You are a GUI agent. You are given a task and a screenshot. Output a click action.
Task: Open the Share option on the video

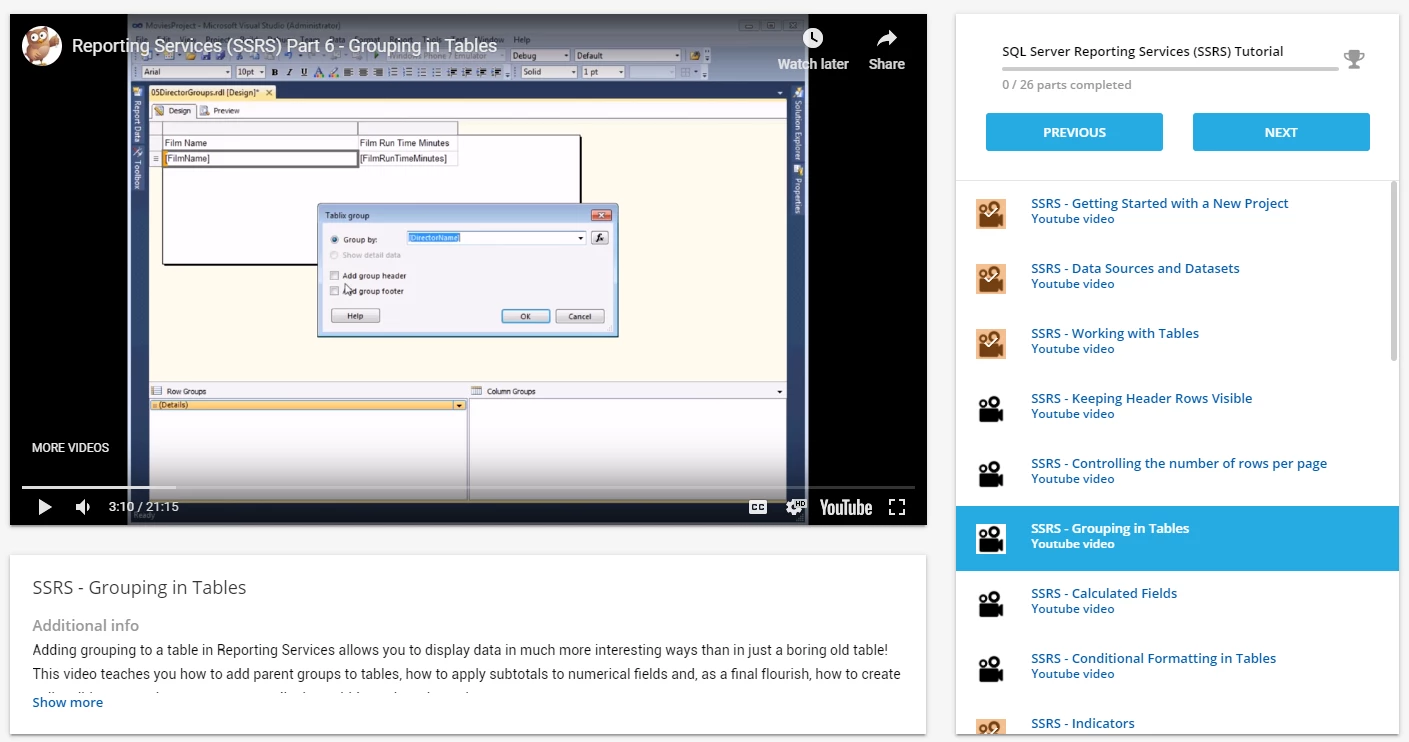886,50
